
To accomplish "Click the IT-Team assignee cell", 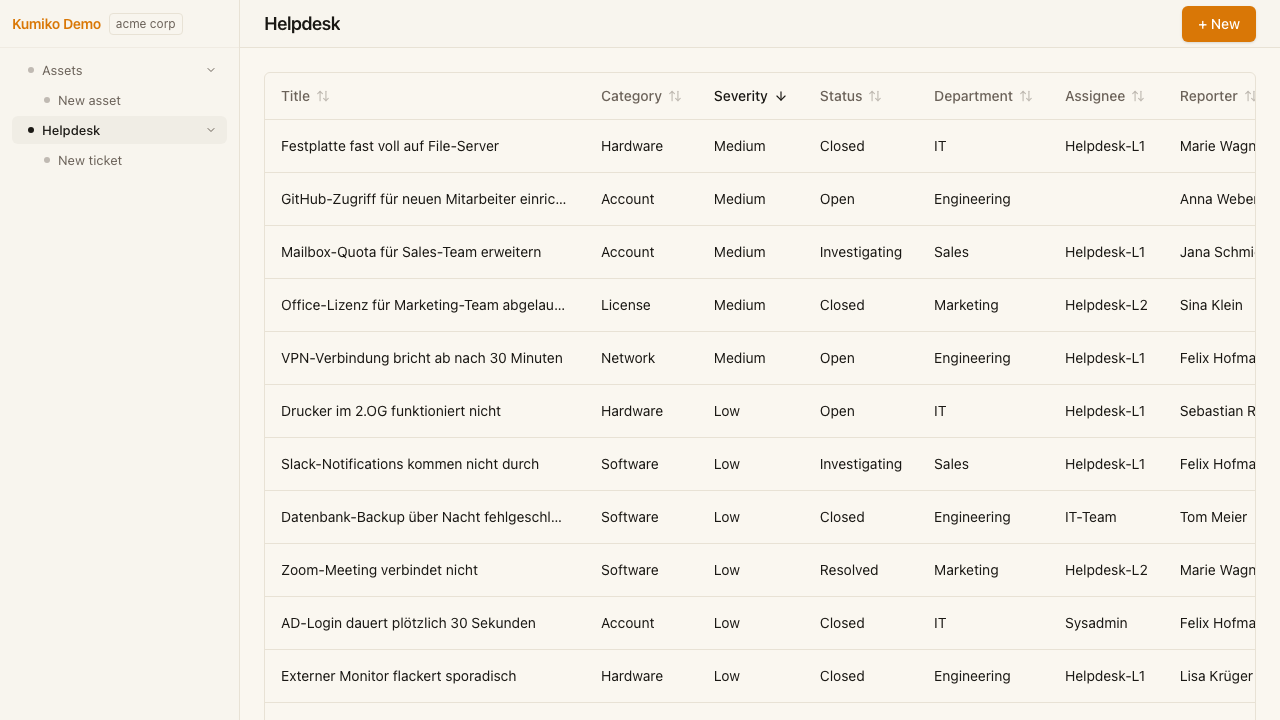I will point(1091,517).
